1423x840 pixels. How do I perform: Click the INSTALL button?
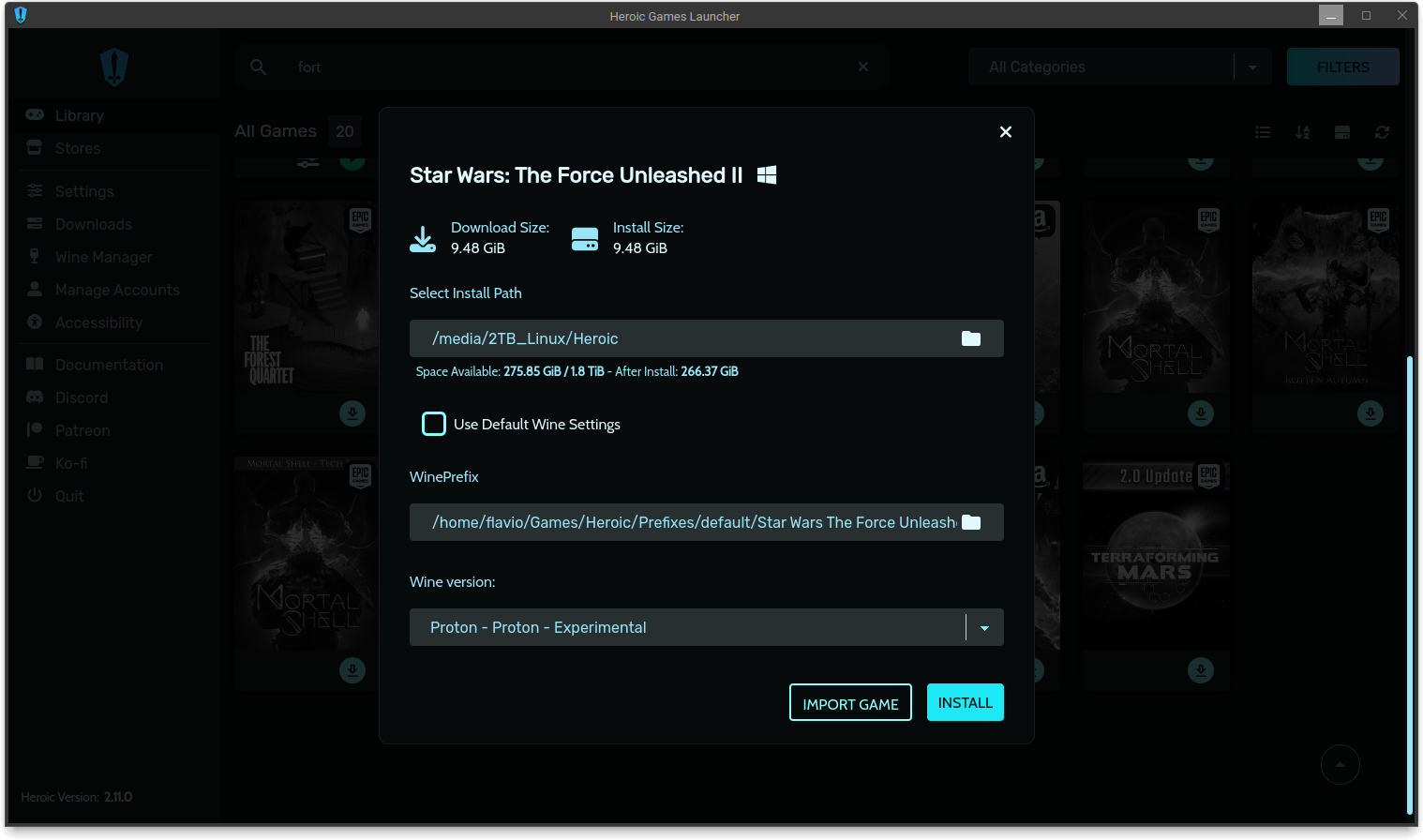[965, 702]
